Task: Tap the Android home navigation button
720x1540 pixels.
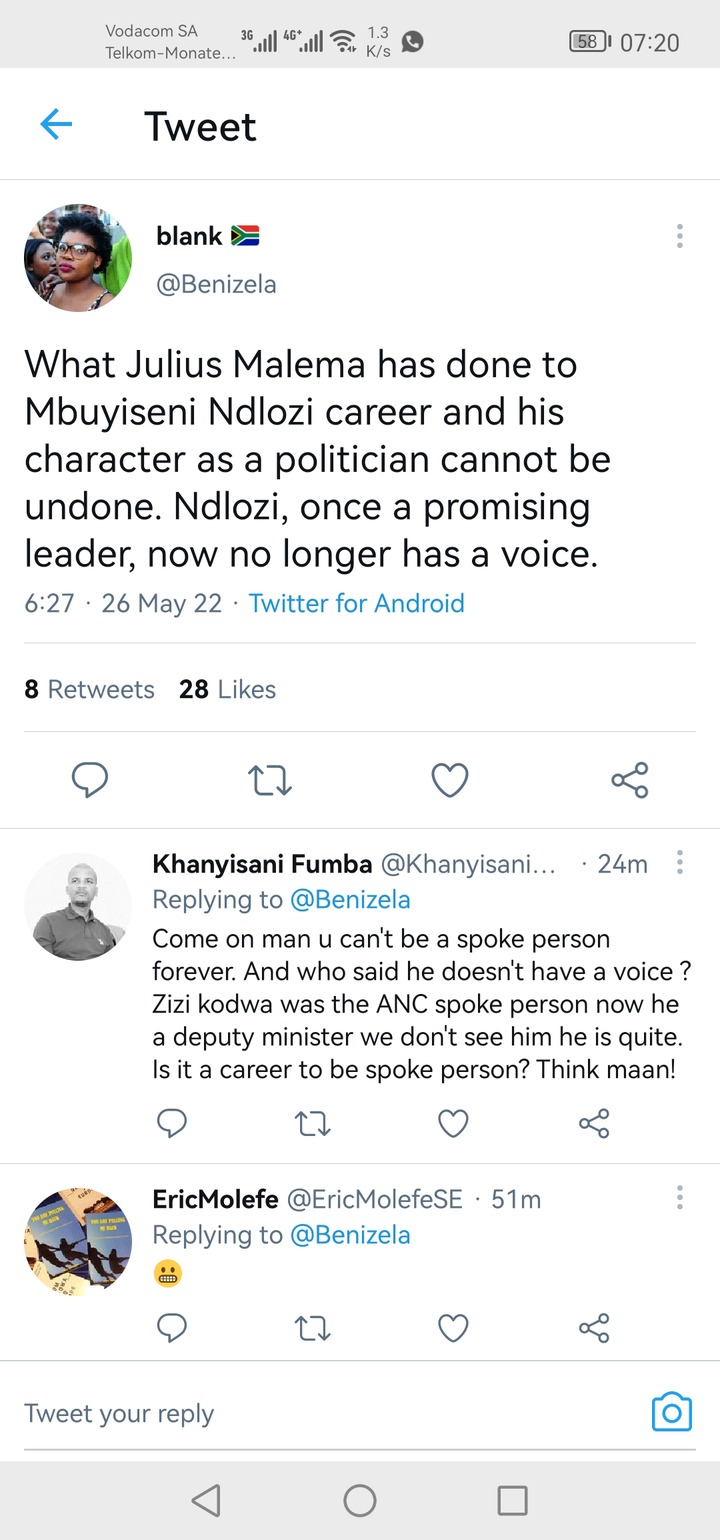Action: pyautogui.click(x=359, y=1500)
